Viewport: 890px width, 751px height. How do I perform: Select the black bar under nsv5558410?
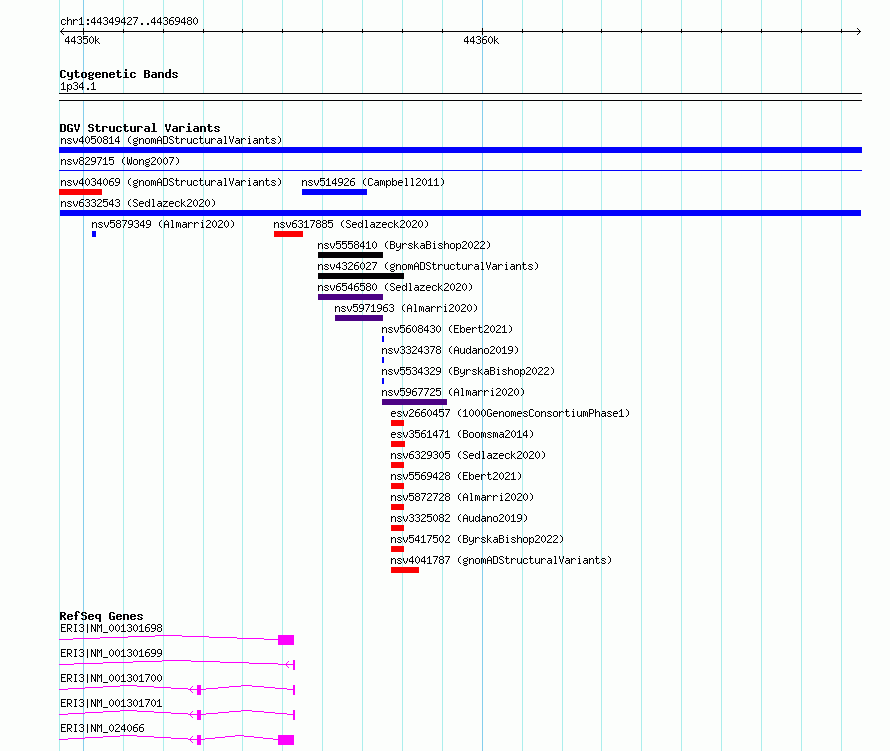coord(350,255)
